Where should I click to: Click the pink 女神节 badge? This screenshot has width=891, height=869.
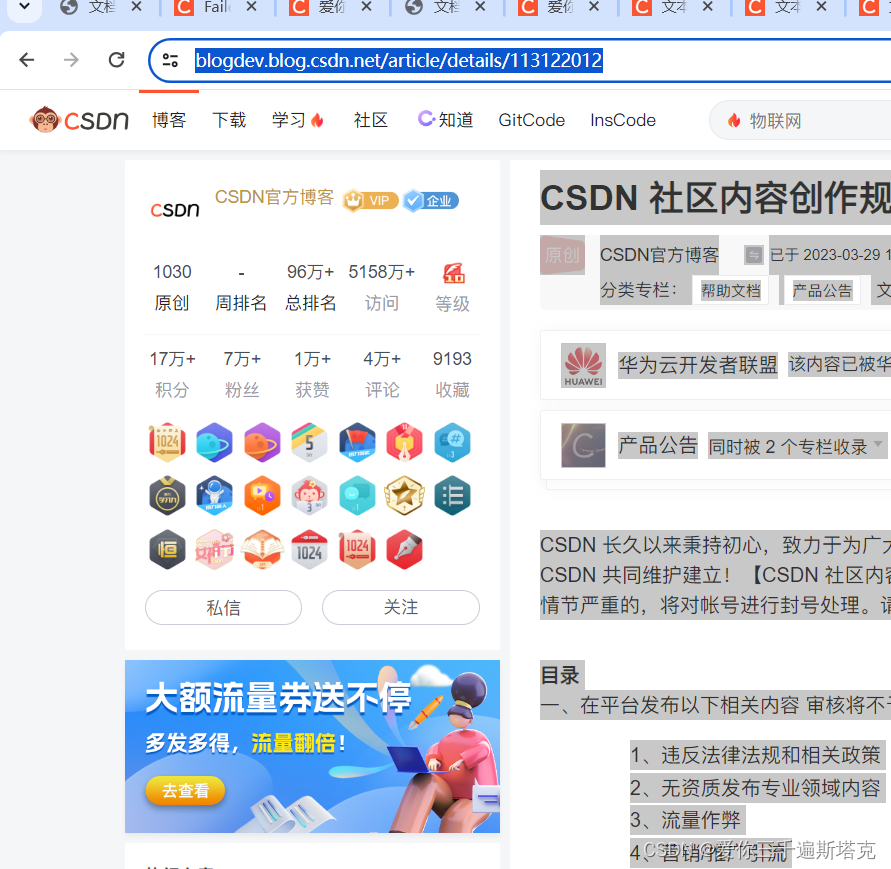tap(215, 550)
